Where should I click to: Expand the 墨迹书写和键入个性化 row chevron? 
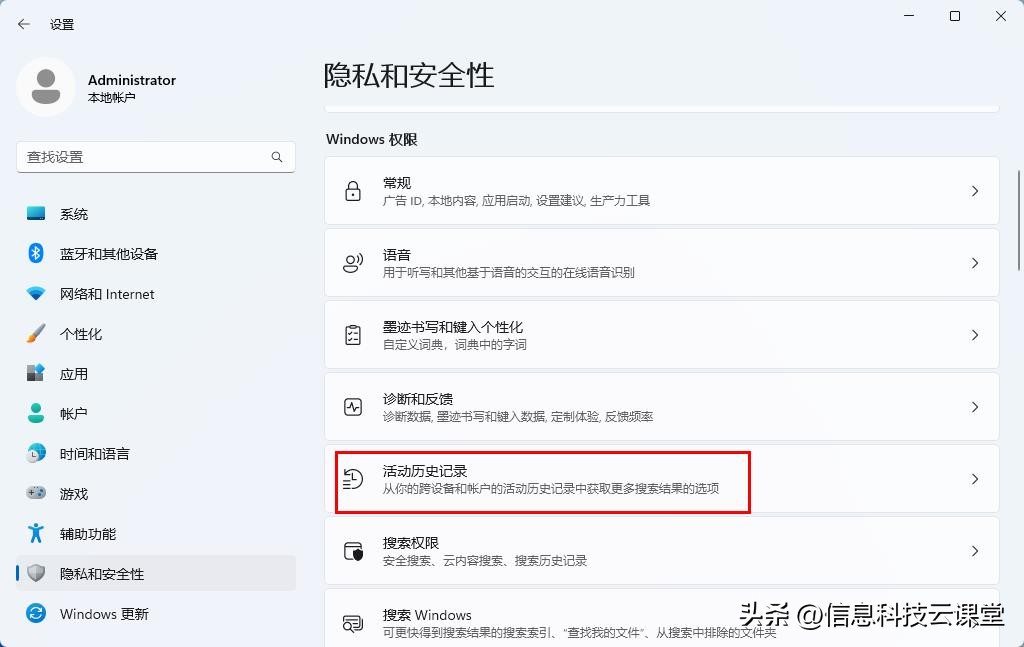[x=975, y=335]
